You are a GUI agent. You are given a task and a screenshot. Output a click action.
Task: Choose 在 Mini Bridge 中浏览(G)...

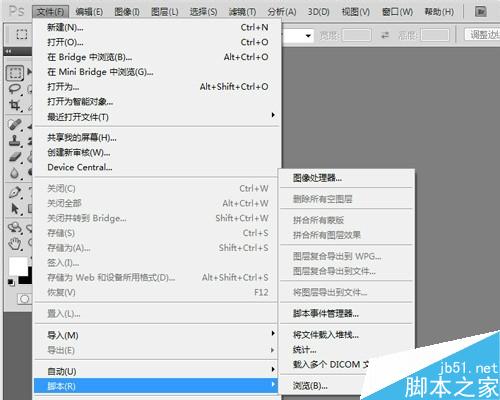(157, 72)
